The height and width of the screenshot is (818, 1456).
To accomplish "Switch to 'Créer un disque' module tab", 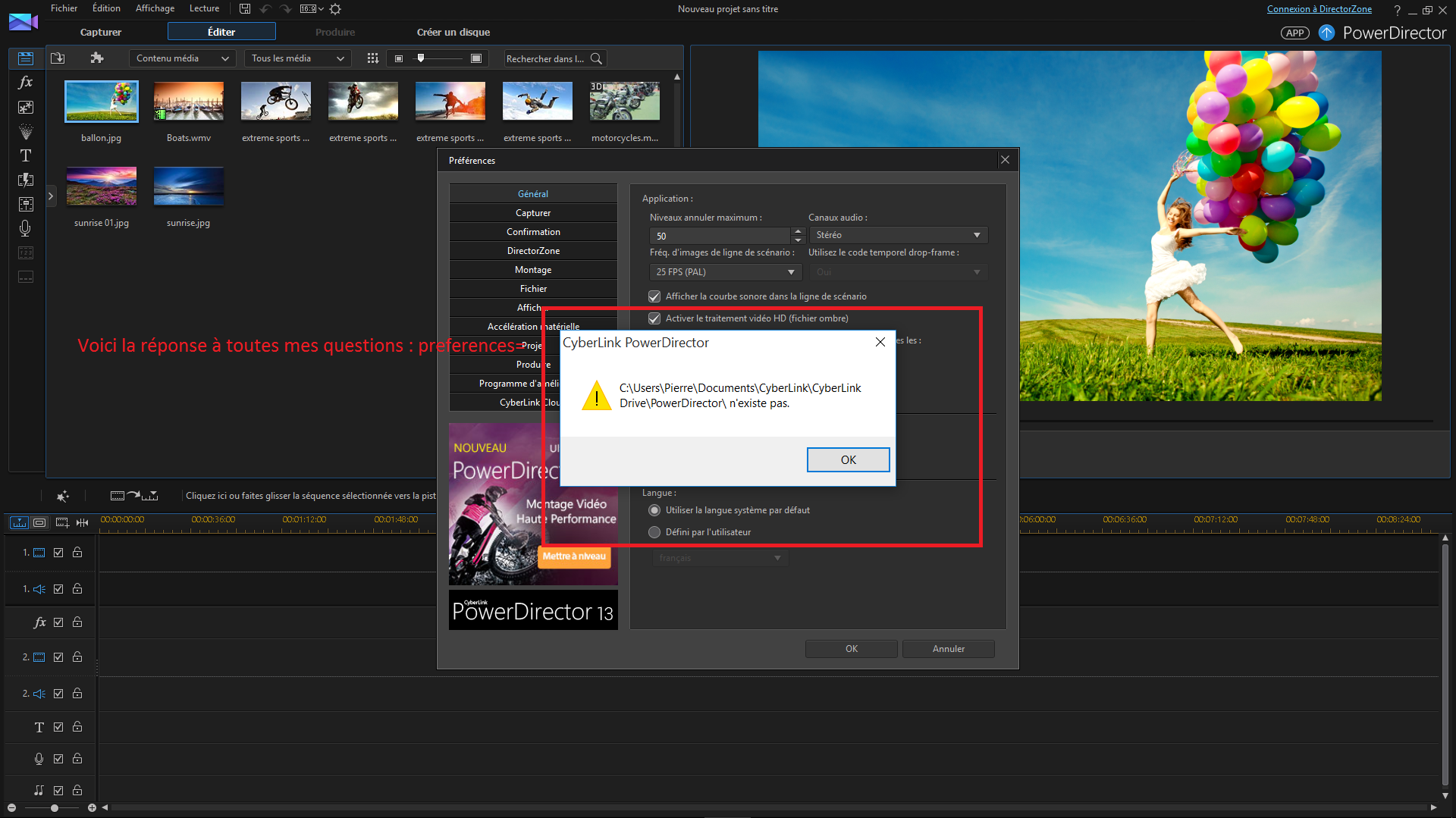I will (x=453, y=32).
